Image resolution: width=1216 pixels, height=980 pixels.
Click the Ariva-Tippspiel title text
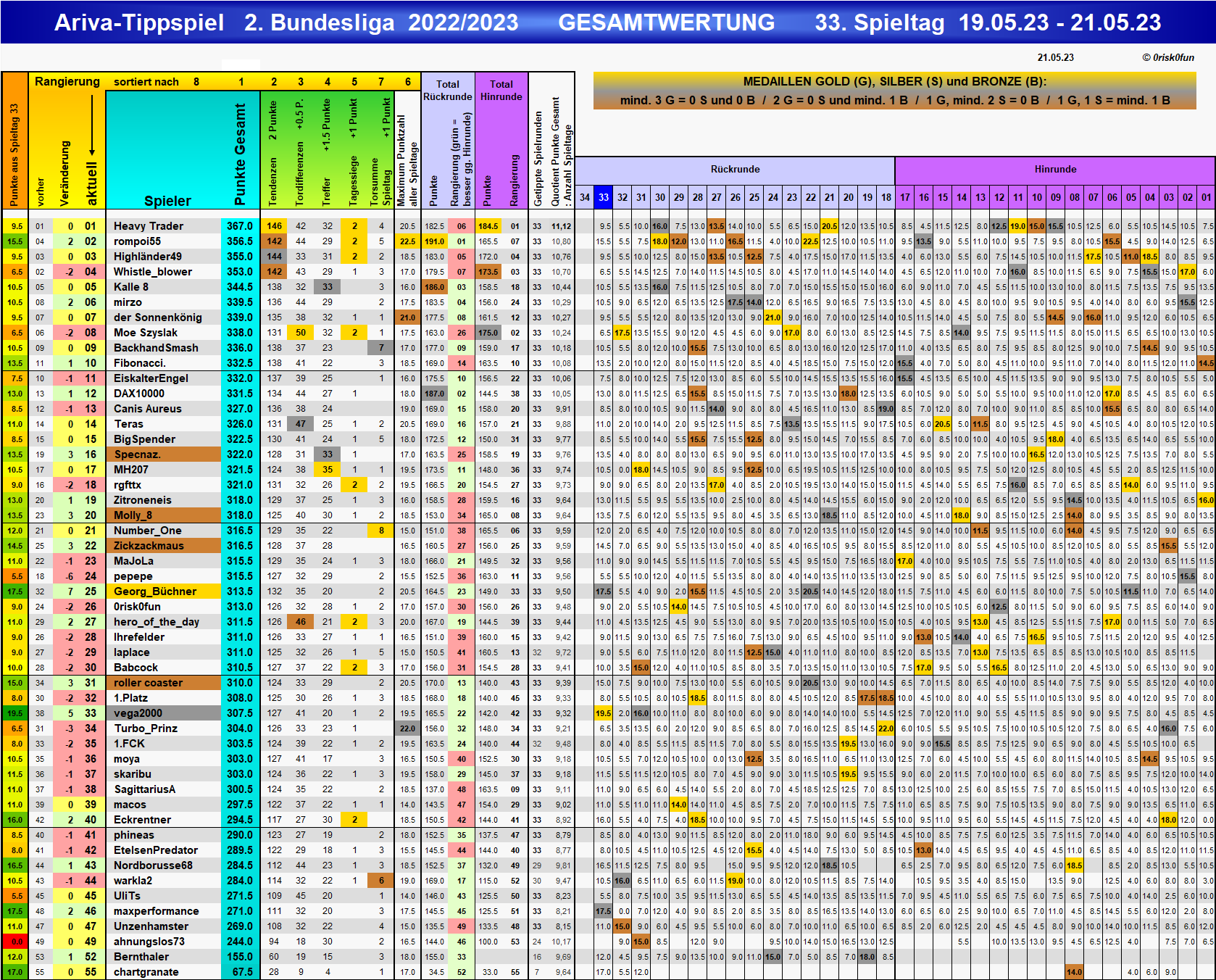click(139, 22)
